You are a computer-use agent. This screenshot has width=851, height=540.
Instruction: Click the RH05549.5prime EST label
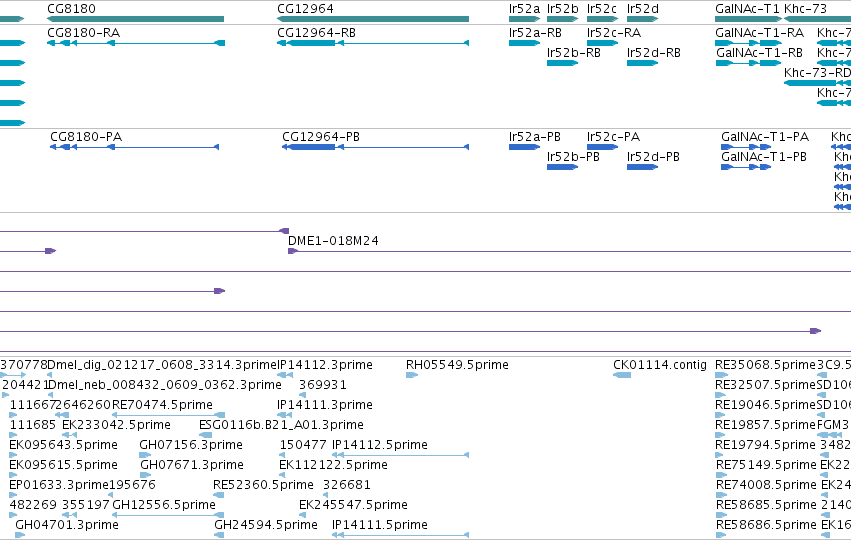457,365
